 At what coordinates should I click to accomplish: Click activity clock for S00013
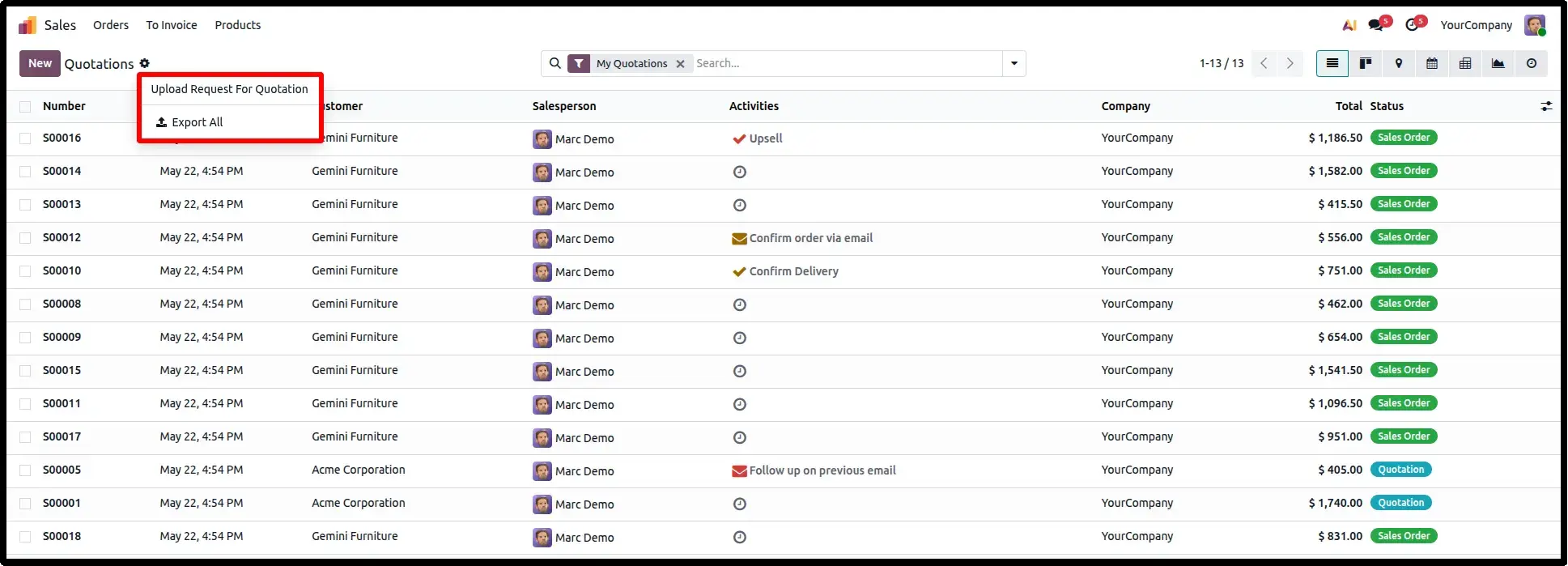pyautogui.click(x=739, y=205)
